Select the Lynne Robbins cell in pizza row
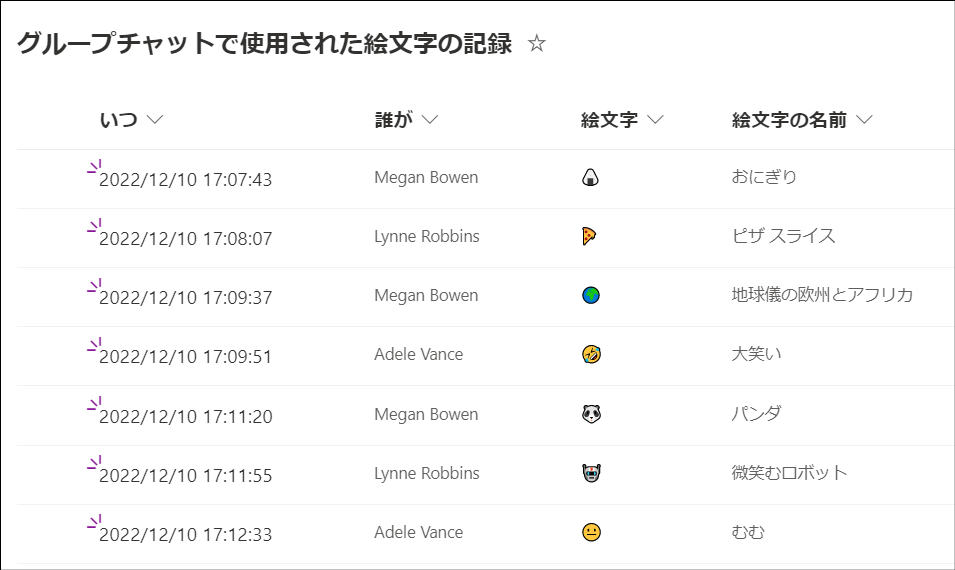 pos(427,236)
